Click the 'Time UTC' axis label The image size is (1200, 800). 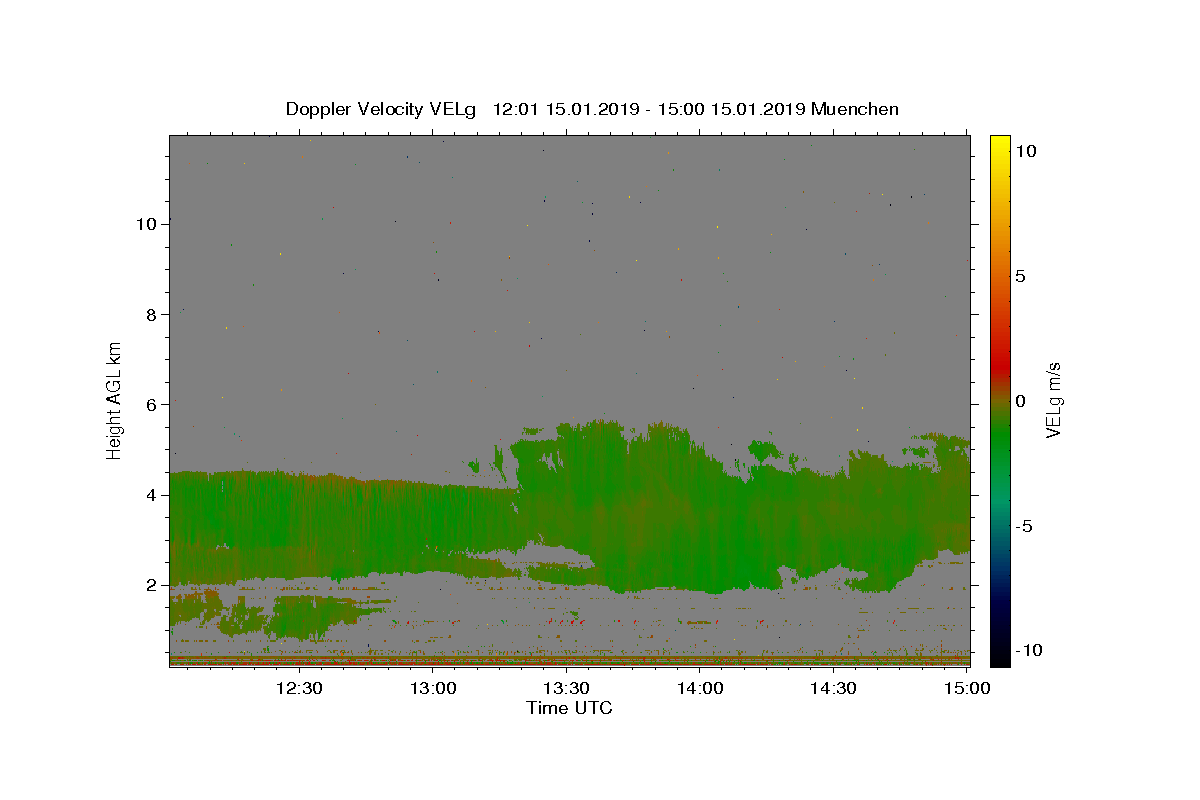[x=569, y=708]
